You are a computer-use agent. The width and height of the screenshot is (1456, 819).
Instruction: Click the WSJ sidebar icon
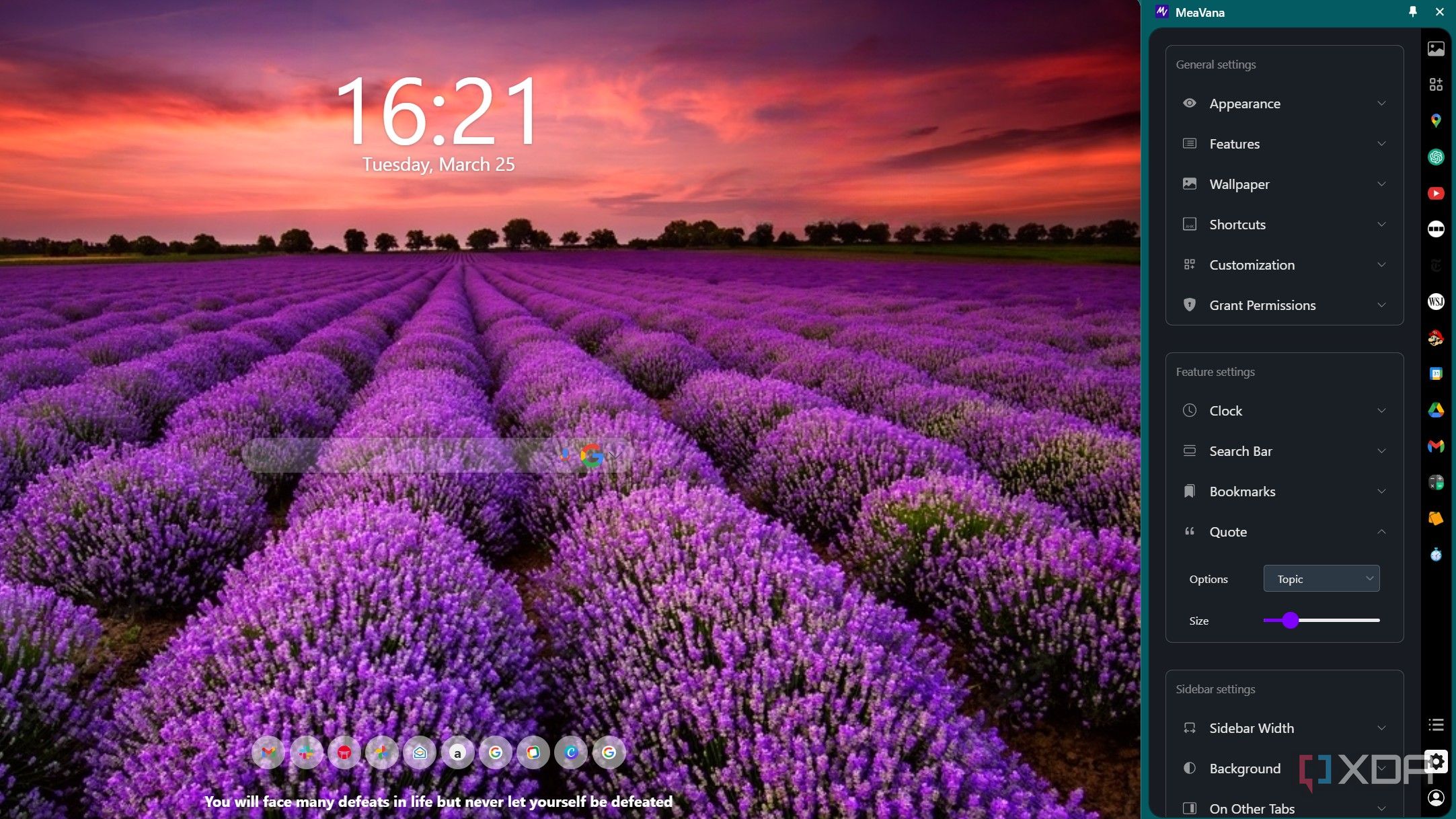coord(1435,301)
